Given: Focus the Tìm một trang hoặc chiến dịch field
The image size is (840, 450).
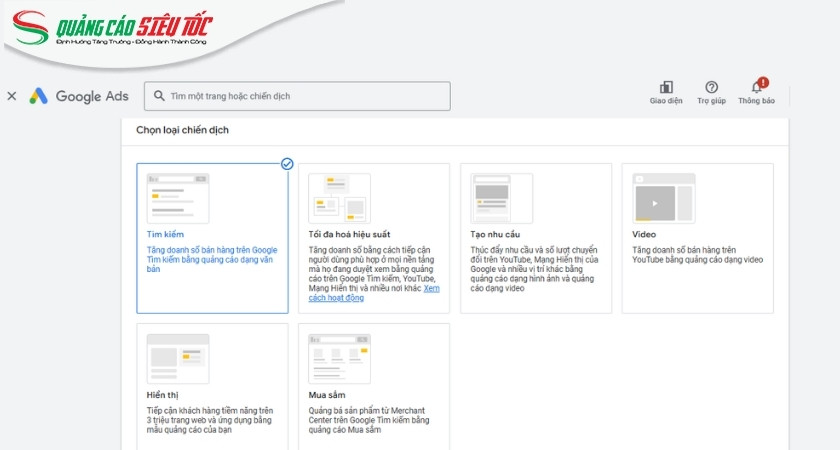Looking at the screenshot, I should click(305, 96).
